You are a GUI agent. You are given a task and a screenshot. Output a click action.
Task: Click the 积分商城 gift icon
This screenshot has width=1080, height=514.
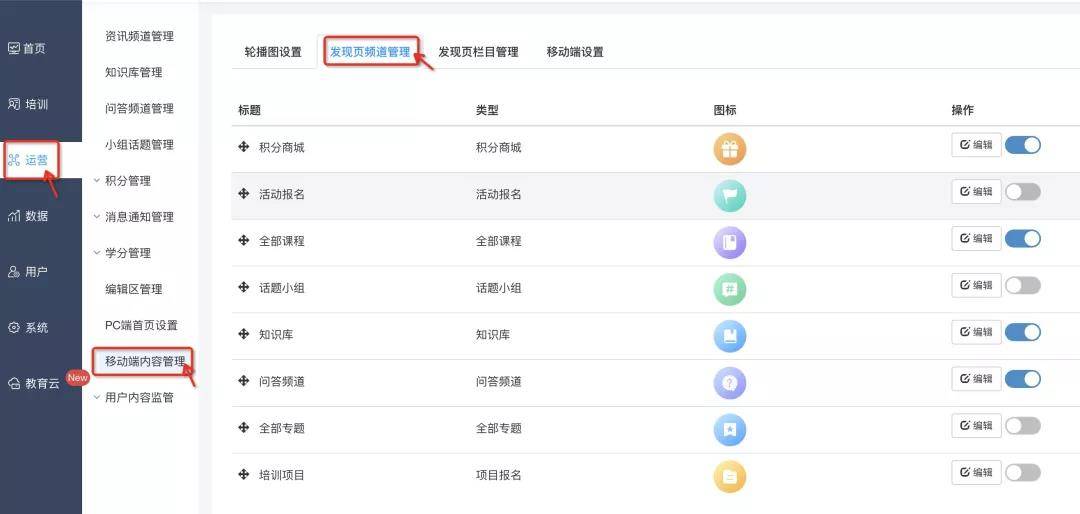(729, 150)
